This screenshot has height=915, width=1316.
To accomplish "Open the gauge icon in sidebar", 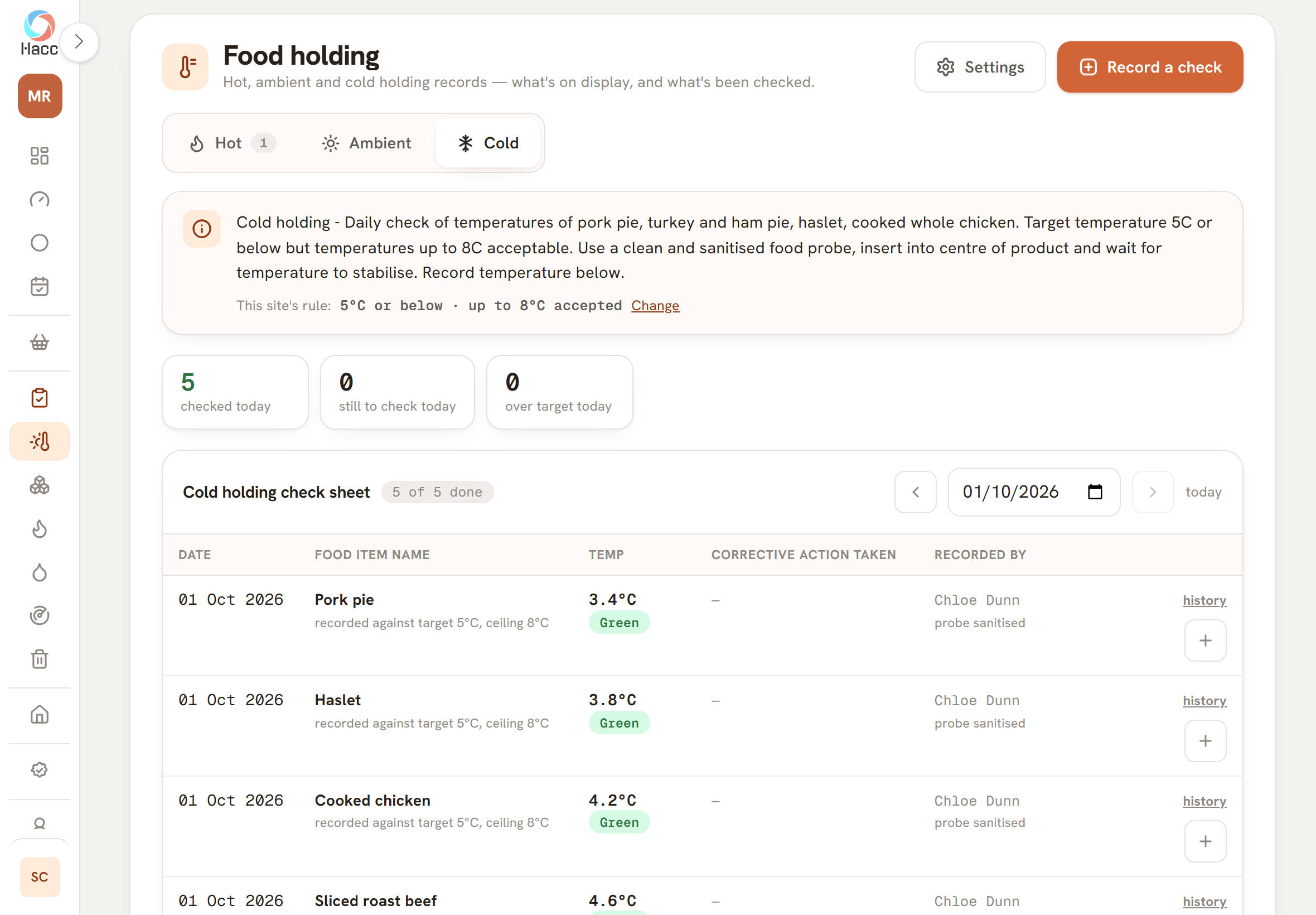I will click(x=40, y=199).
